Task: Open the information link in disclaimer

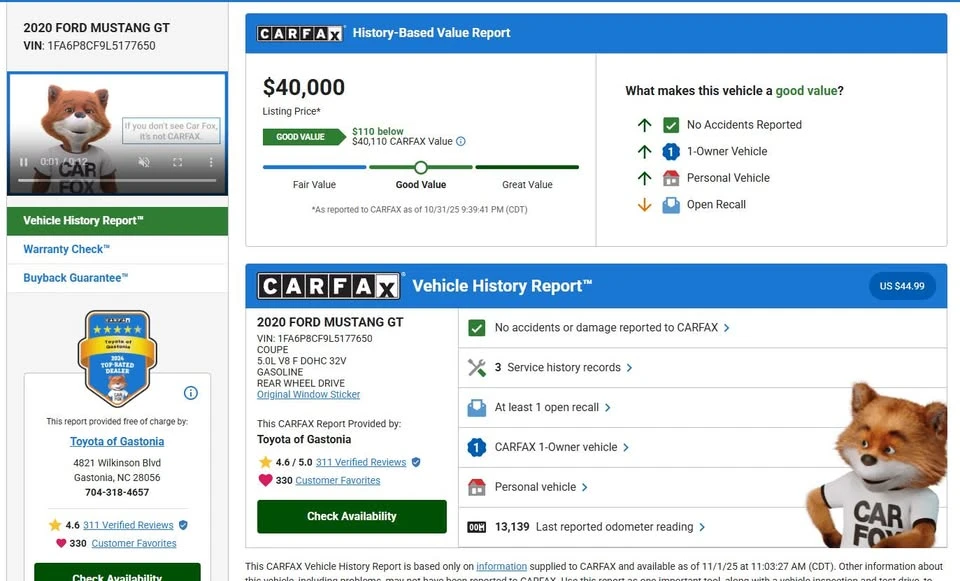Action: (501, 567)
